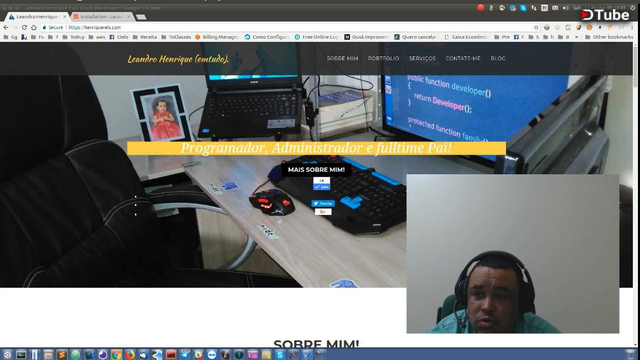Image resolution: width=640 pixels, height=360 pixels.
Task: Open the Caixa Econômic bookmark
Action: coord(467,37)
